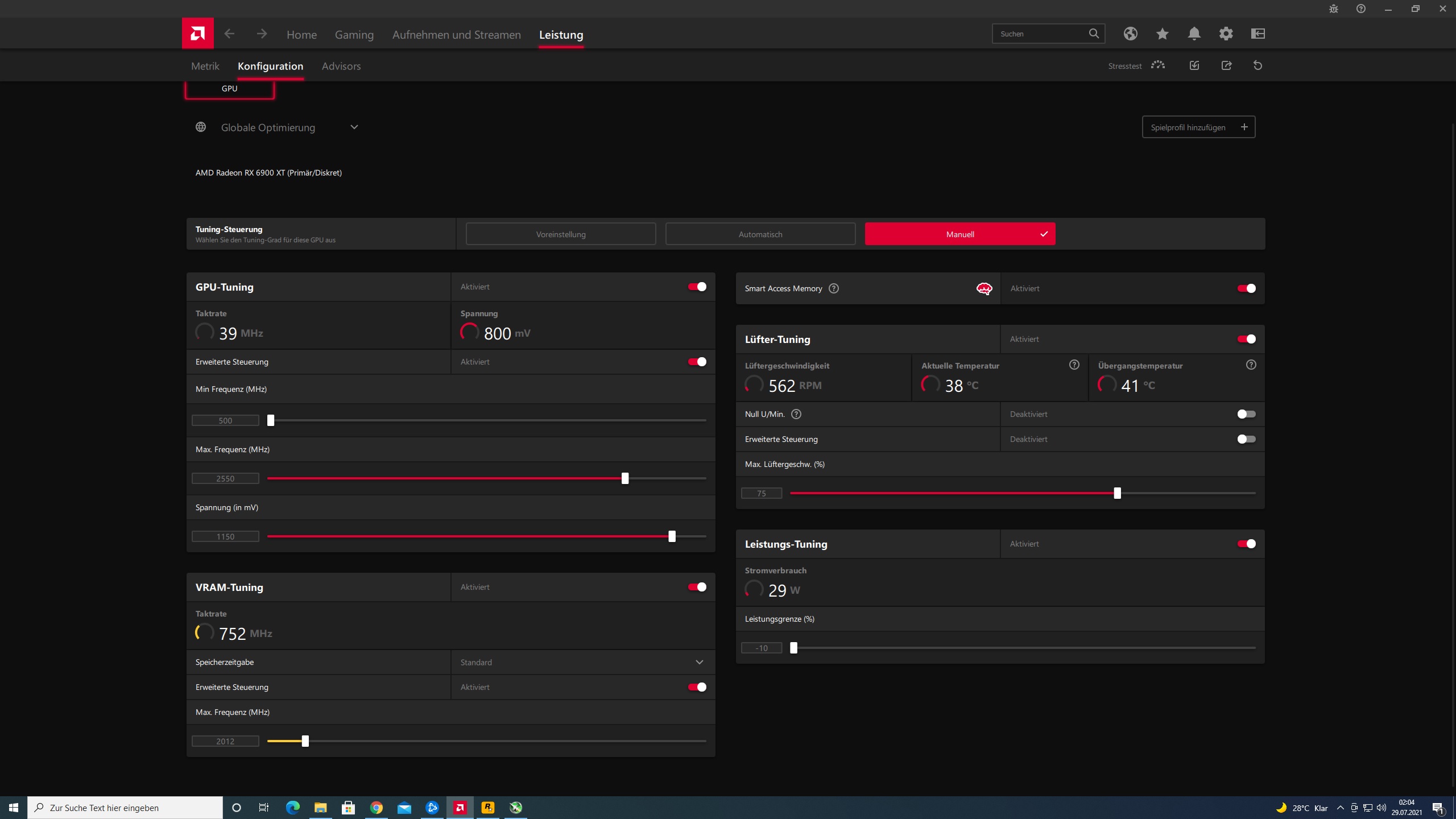1456x819 pixels.
Task: Switch to the Metrik tab
Action: pos(205,66)
